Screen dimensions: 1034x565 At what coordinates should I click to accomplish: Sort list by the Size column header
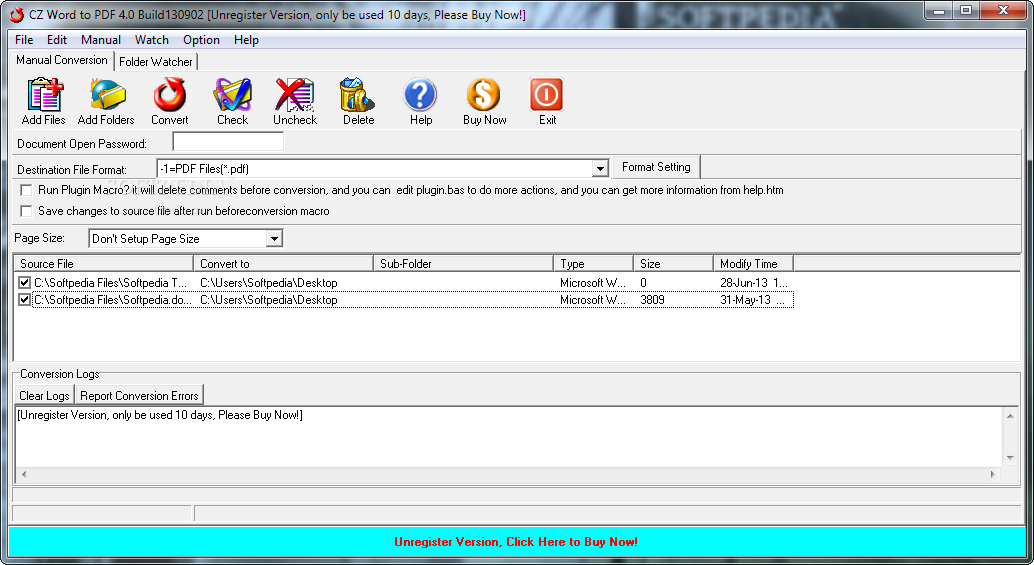coord(673,264)
